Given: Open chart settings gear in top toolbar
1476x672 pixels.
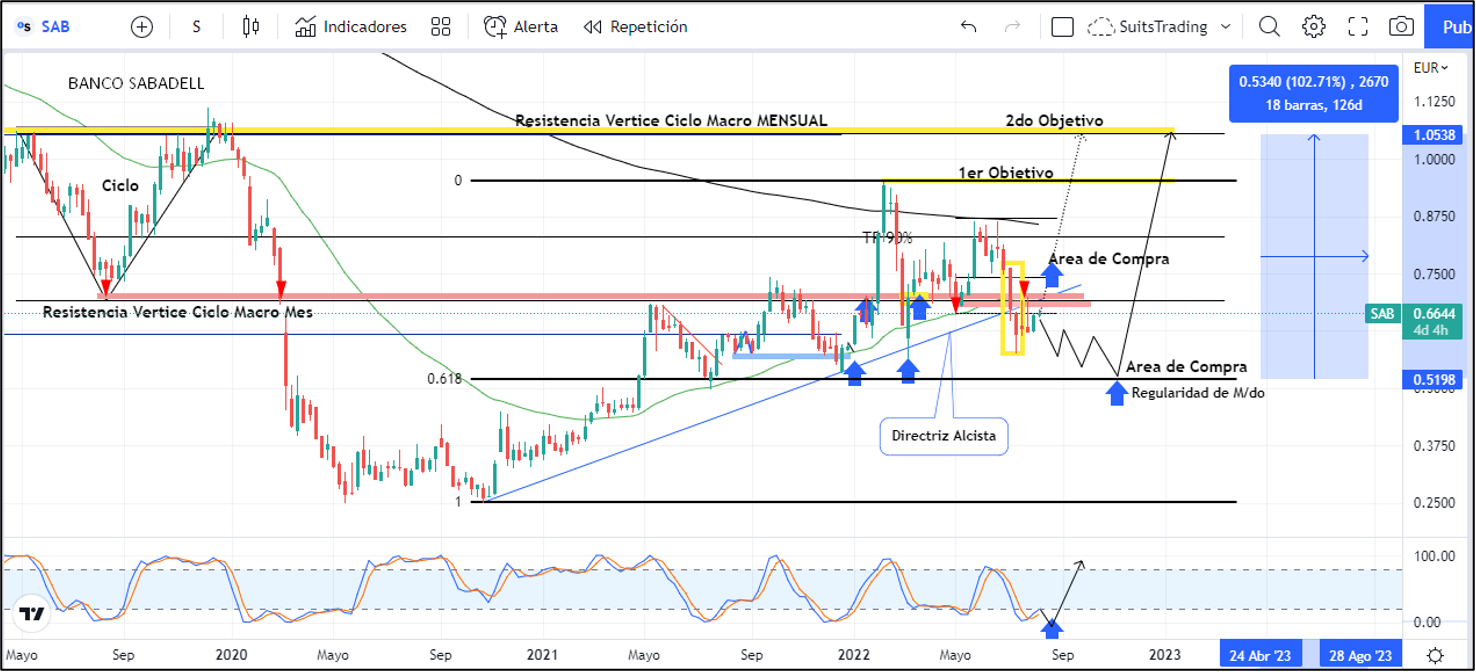Looking at the screenshot, I should click(1313, 27).
